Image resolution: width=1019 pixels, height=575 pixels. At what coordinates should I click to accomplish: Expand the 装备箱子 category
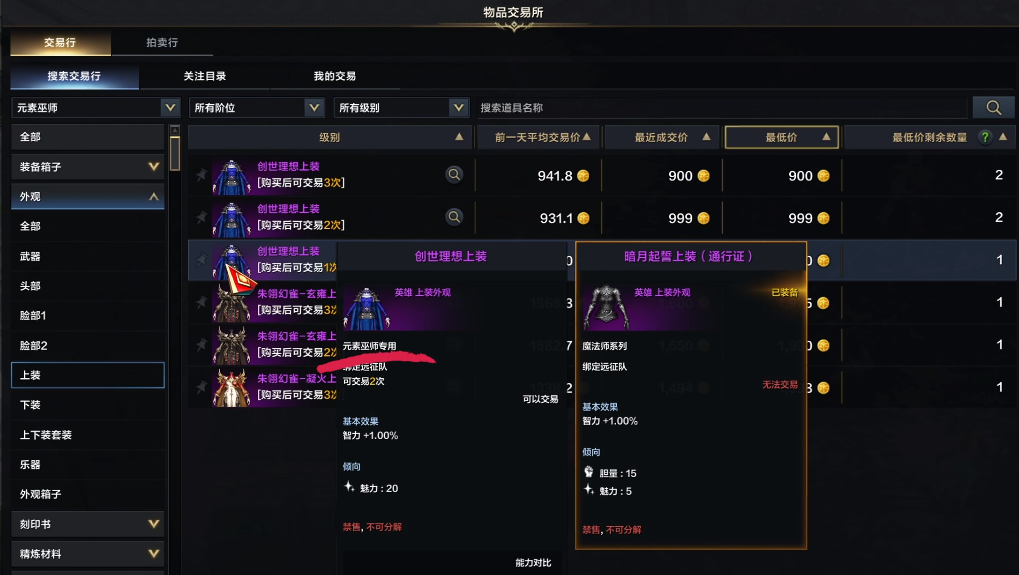coord(88,167)
